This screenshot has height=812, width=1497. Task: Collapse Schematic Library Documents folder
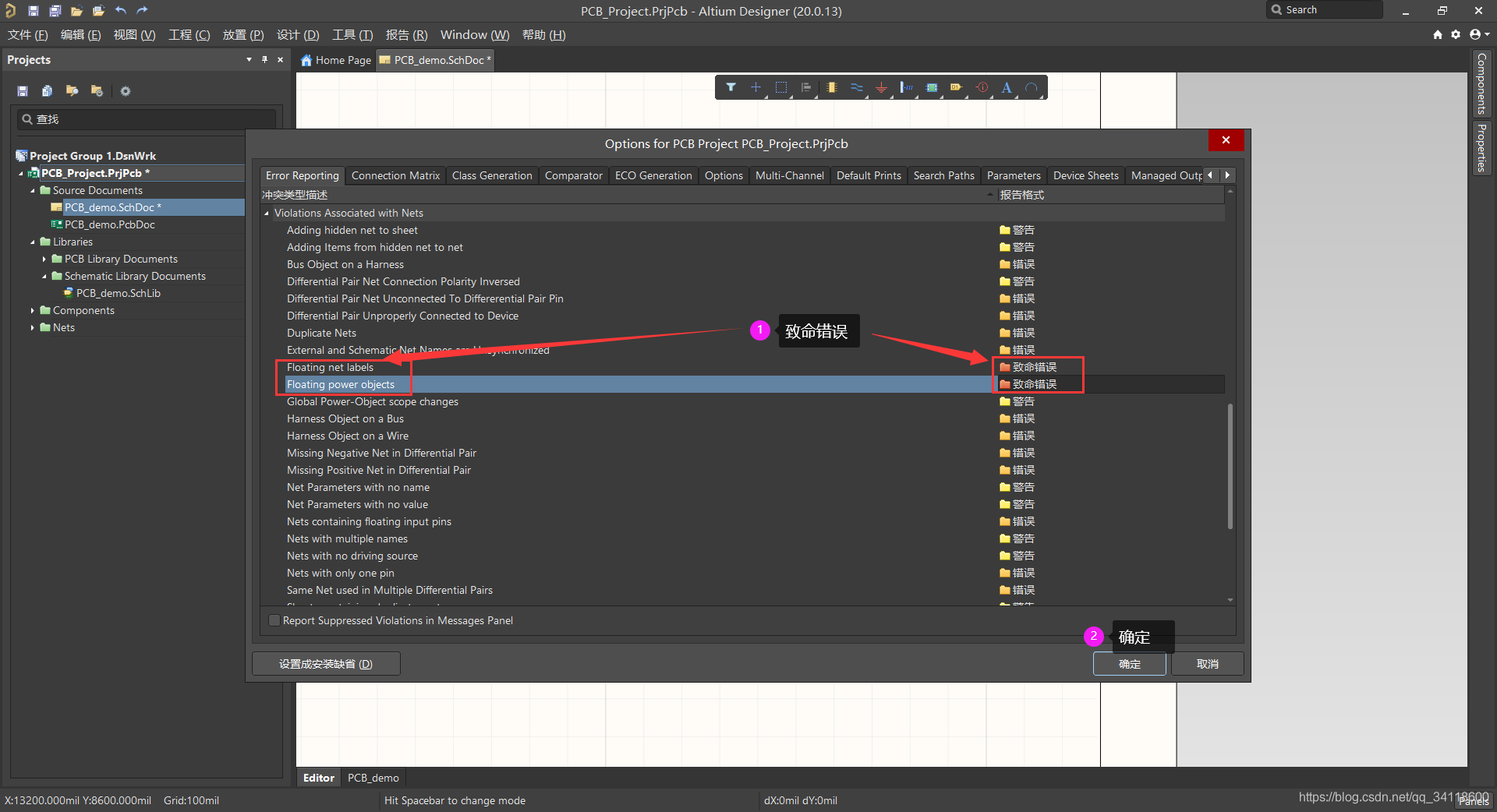[x=44, y=277]
